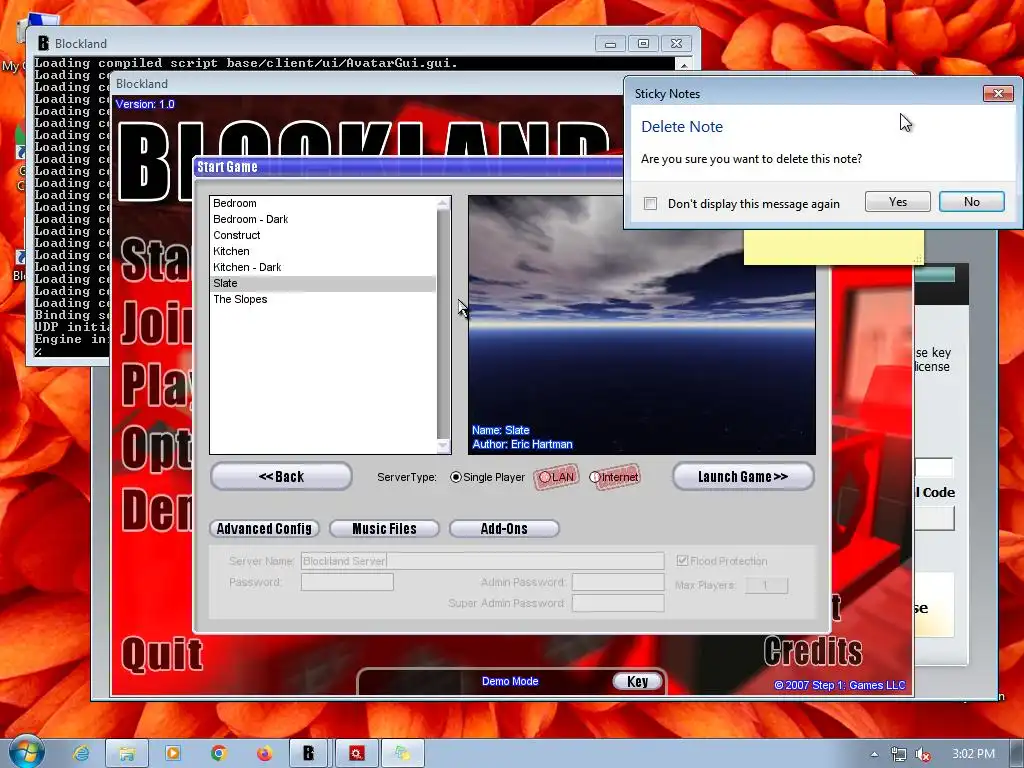Click the muted volume icon in tray
1024x768 pixels.
tap(923, 754)
